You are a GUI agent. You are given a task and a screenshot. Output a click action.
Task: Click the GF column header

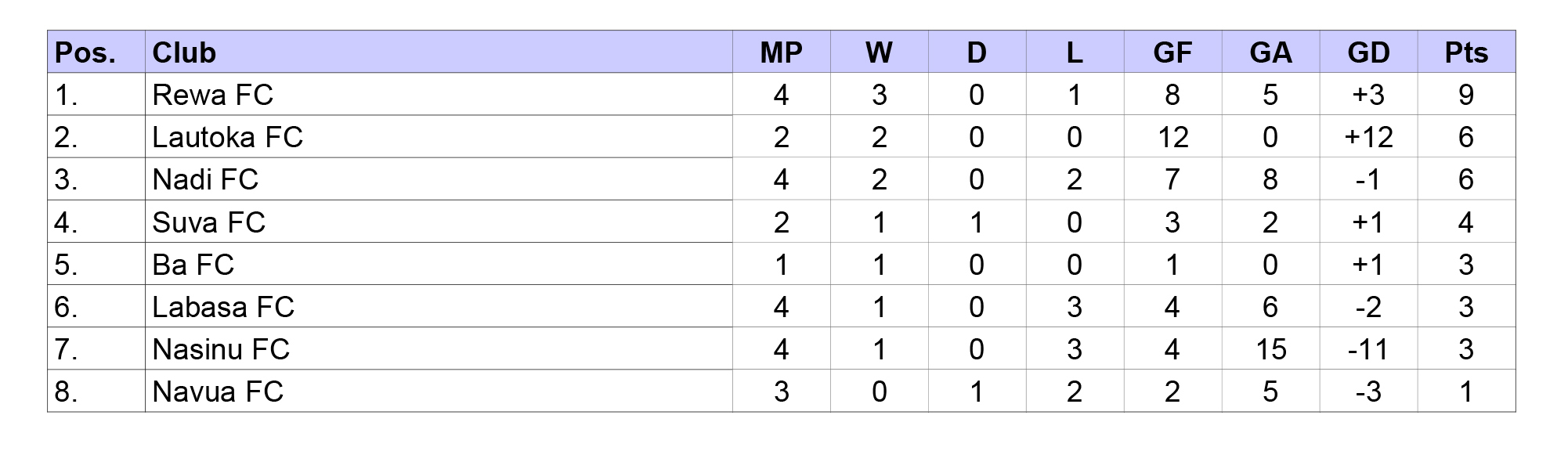pyautogui.click(x=1172, y=52)
